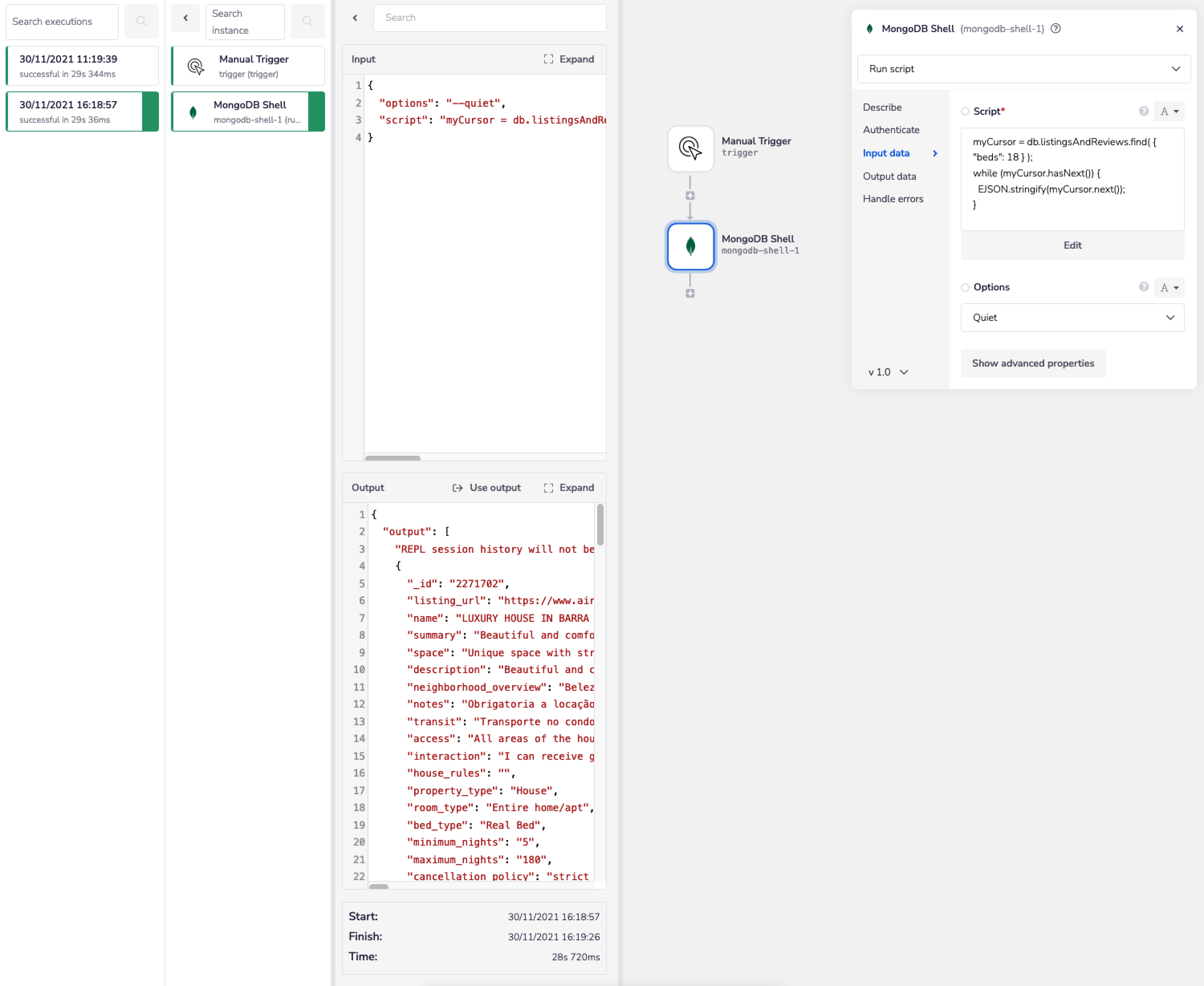This screenshot has width=1204, height=986.
Task: Click the Manual Trigger cursor icon
Action: pos(690,149)
